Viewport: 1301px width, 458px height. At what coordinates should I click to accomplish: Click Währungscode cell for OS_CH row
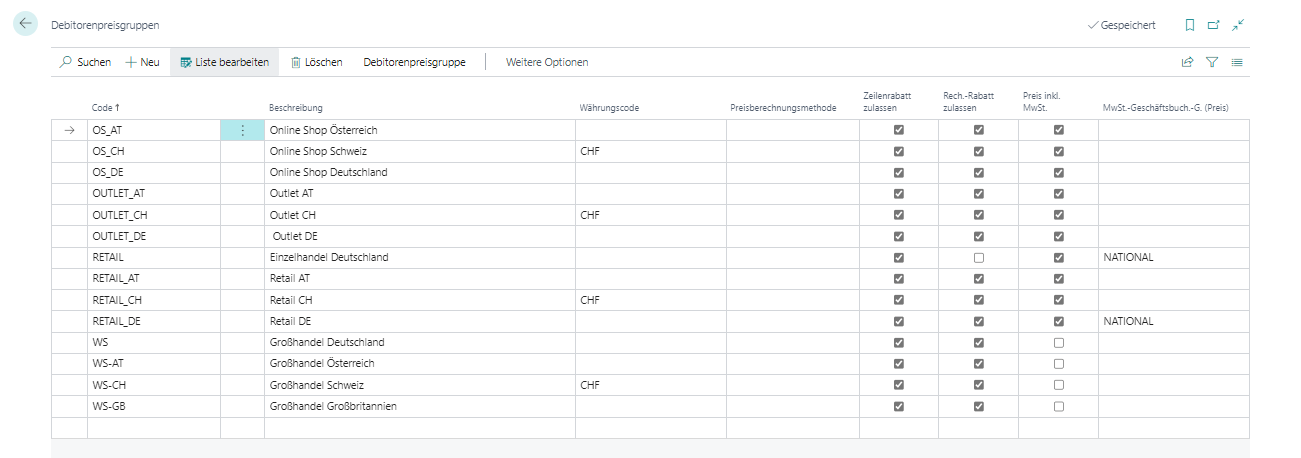650,152
